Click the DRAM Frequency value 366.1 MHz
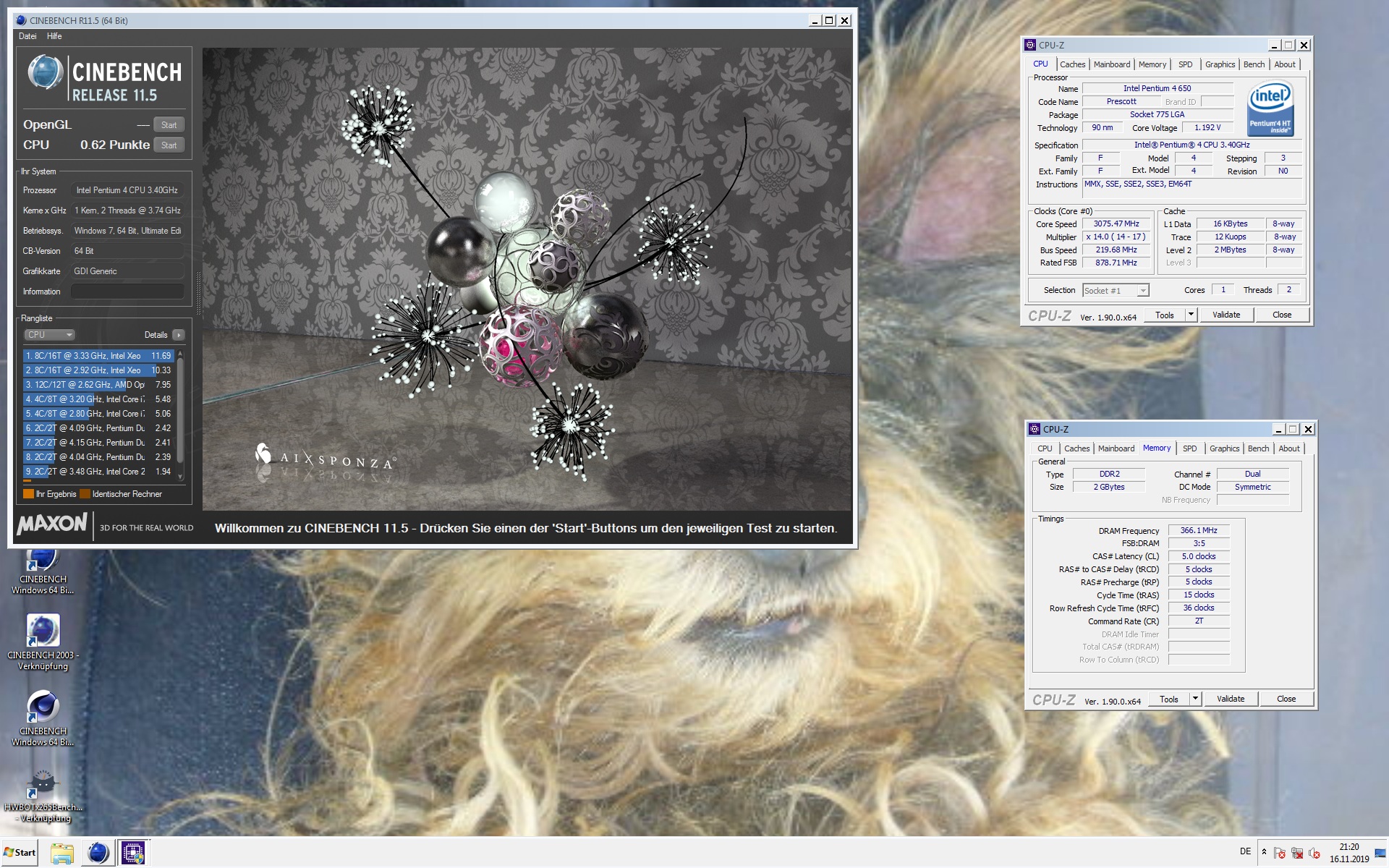 click(x=1199, y=530)
